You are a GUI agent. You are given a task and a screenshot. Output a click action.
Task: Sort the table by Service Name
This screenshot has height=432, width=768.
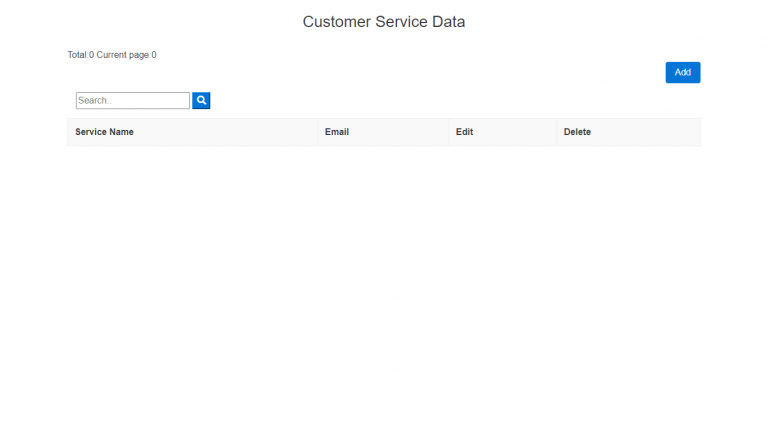click(104, 132)
